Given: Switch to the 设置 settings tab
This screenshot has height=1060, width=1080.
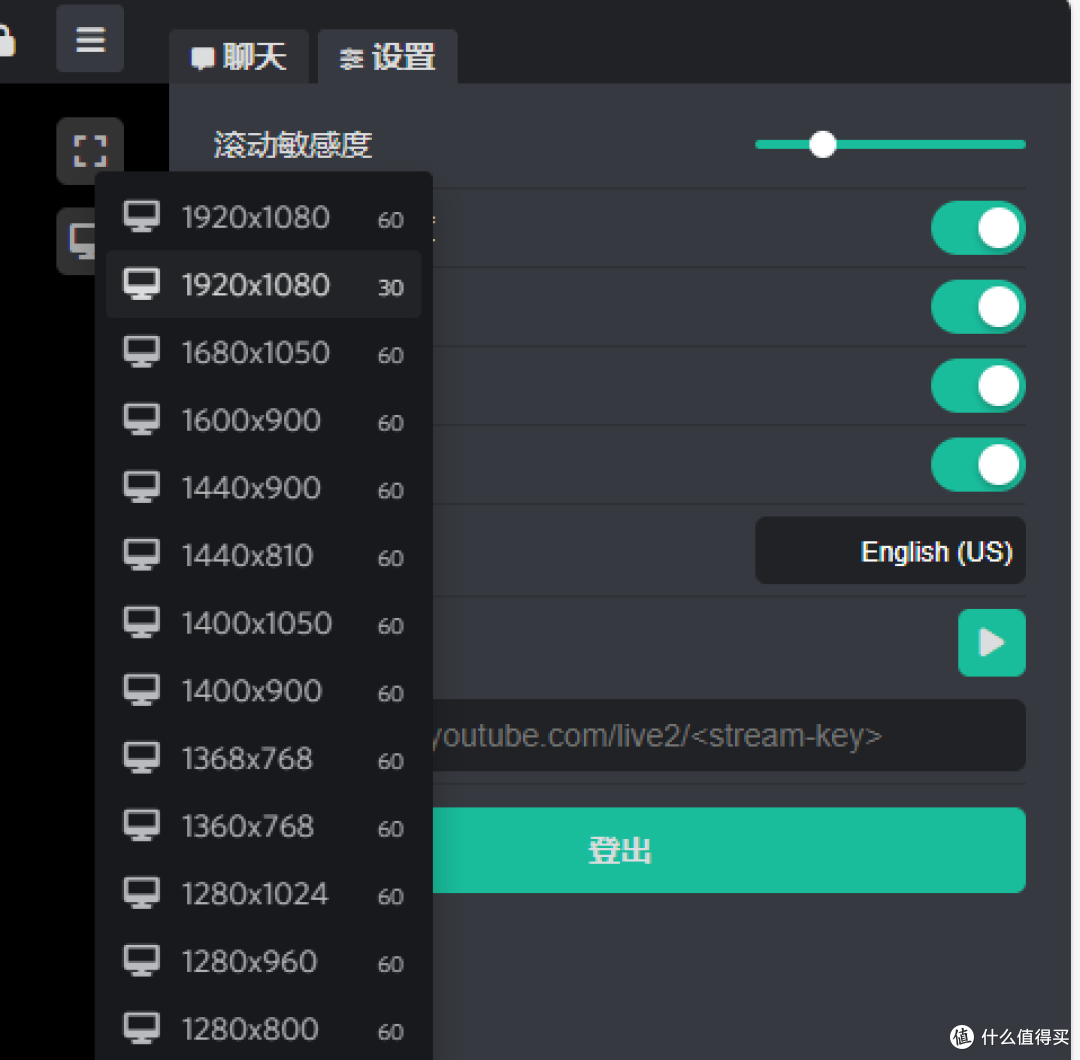Looking at the screenshot, I should [x=388, y=56].
